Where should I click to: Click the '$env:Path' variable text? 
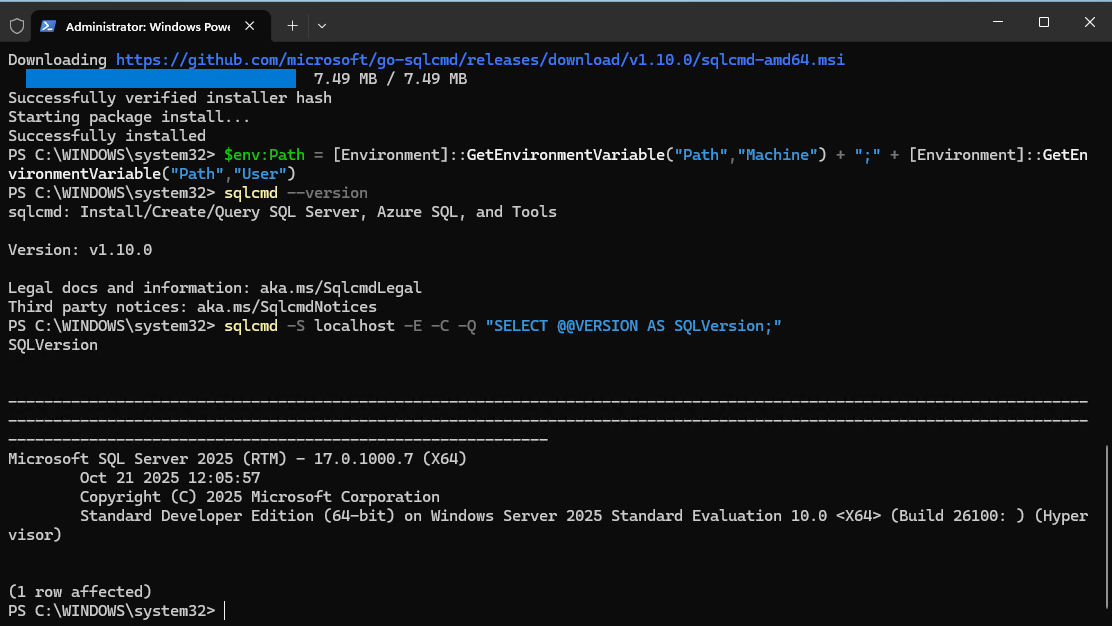[x=265, y=155]
